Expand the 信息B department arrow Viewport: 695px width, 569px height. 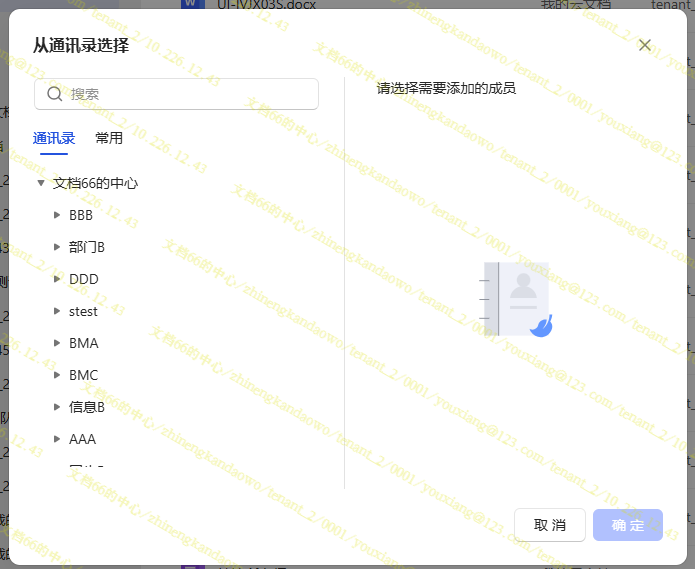pos(57,407)
